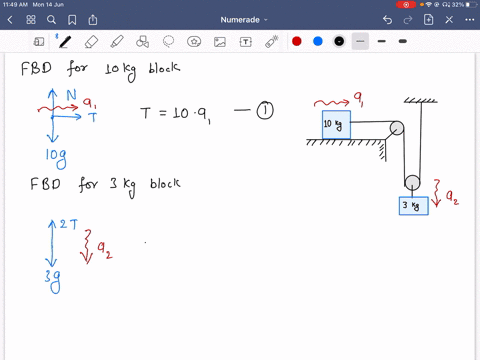Screen dimensions: 480x360
Task: Select the medium stroke width
Action: [382, 41]
